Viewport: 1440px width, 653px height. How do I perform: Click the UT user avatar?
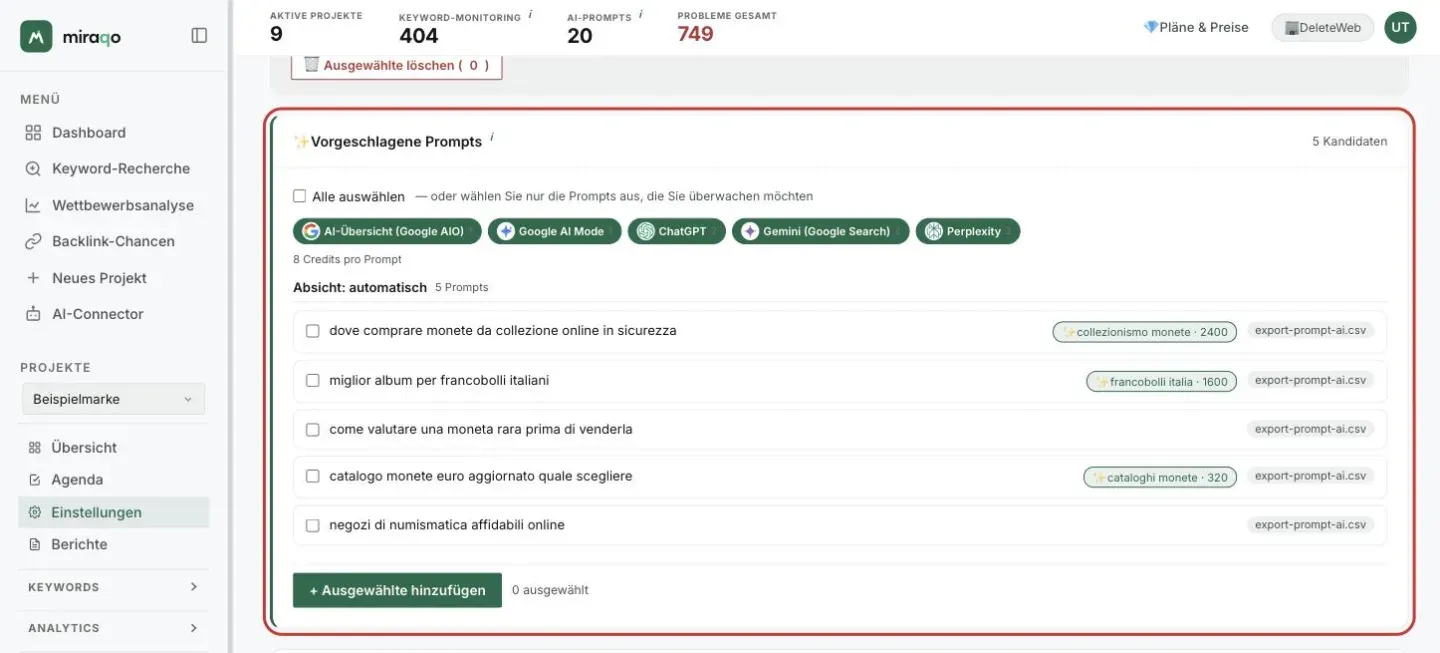pos(1400,27)
